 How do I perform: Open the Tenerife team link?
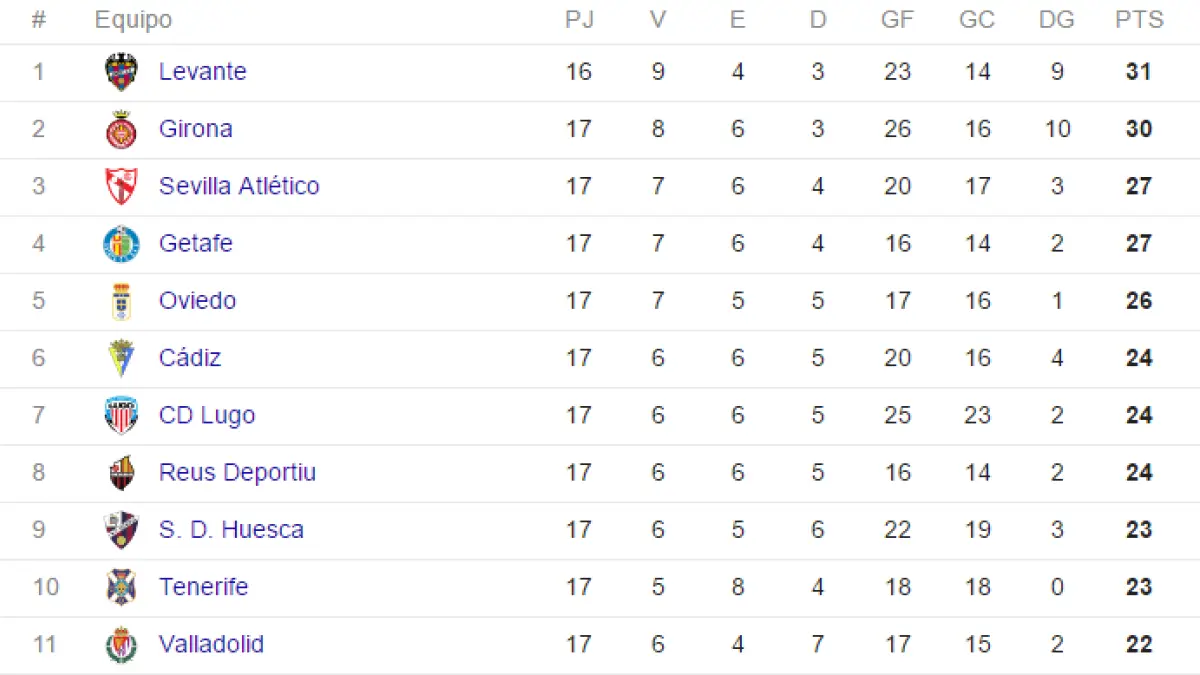[203, 587]
